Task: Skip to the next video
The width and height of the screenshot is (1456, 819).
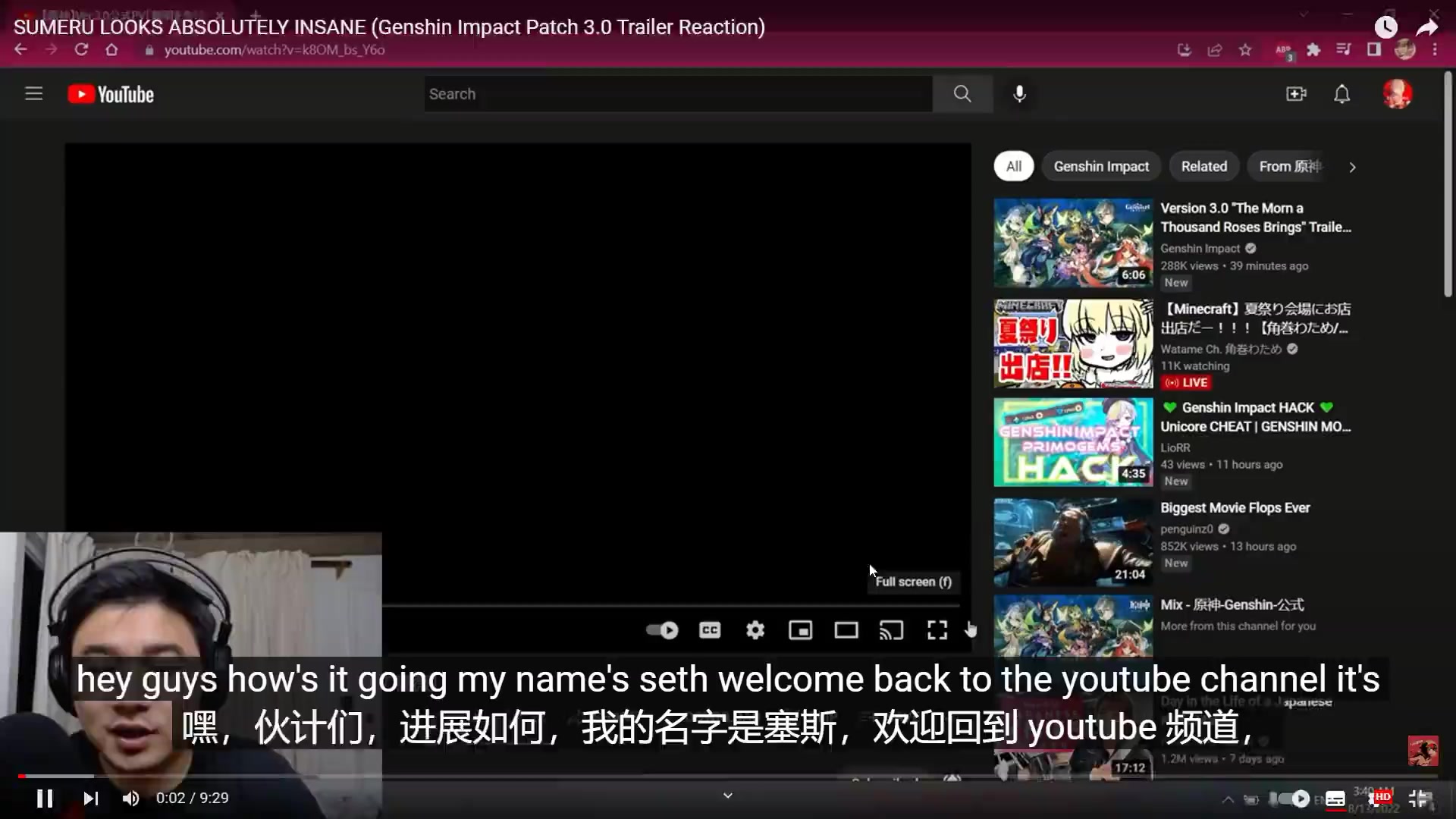Action: click(x=91, y=799)
